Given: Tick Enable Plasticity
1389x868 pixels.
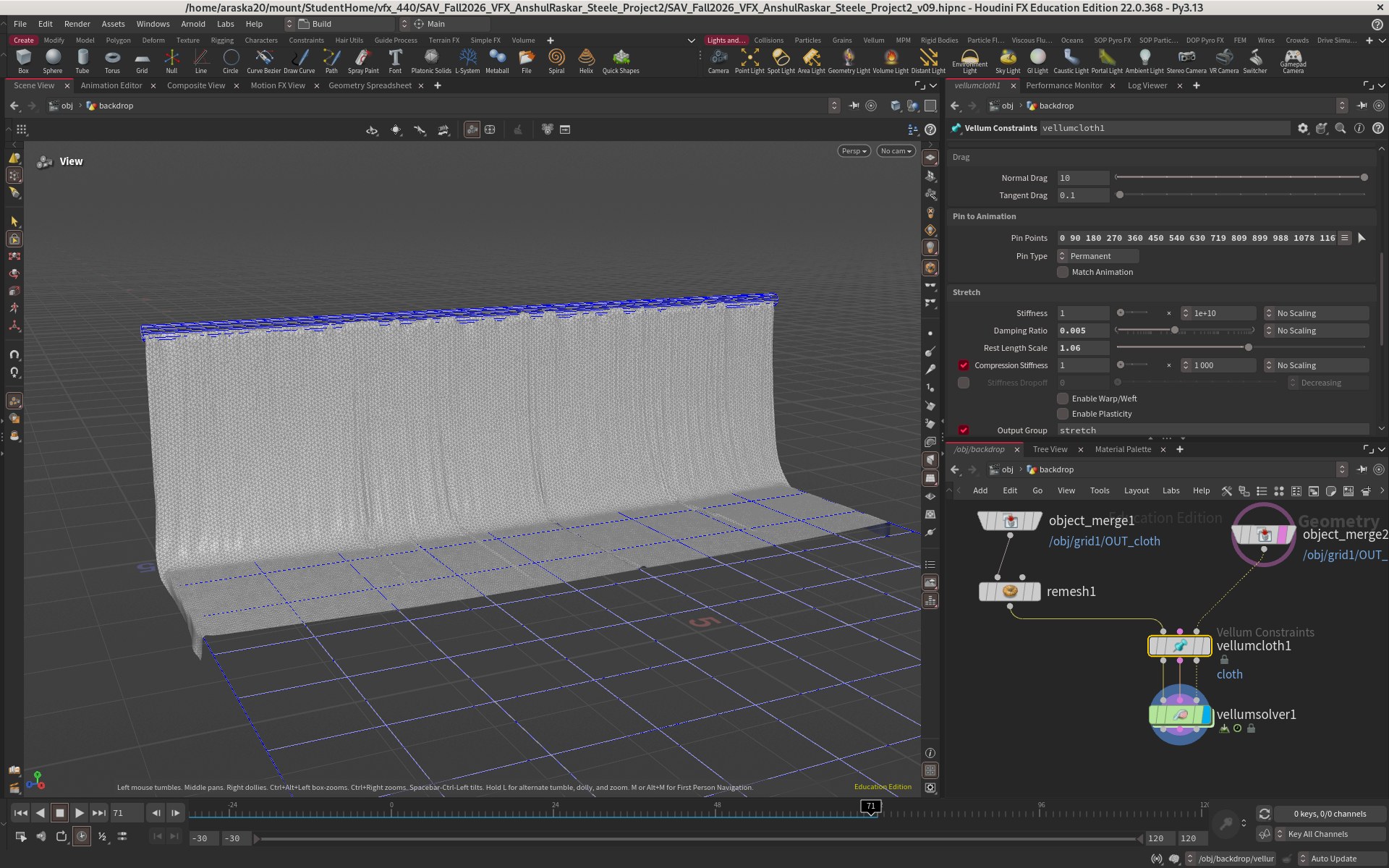Looking at the screenshot, I should (1063, 414).
